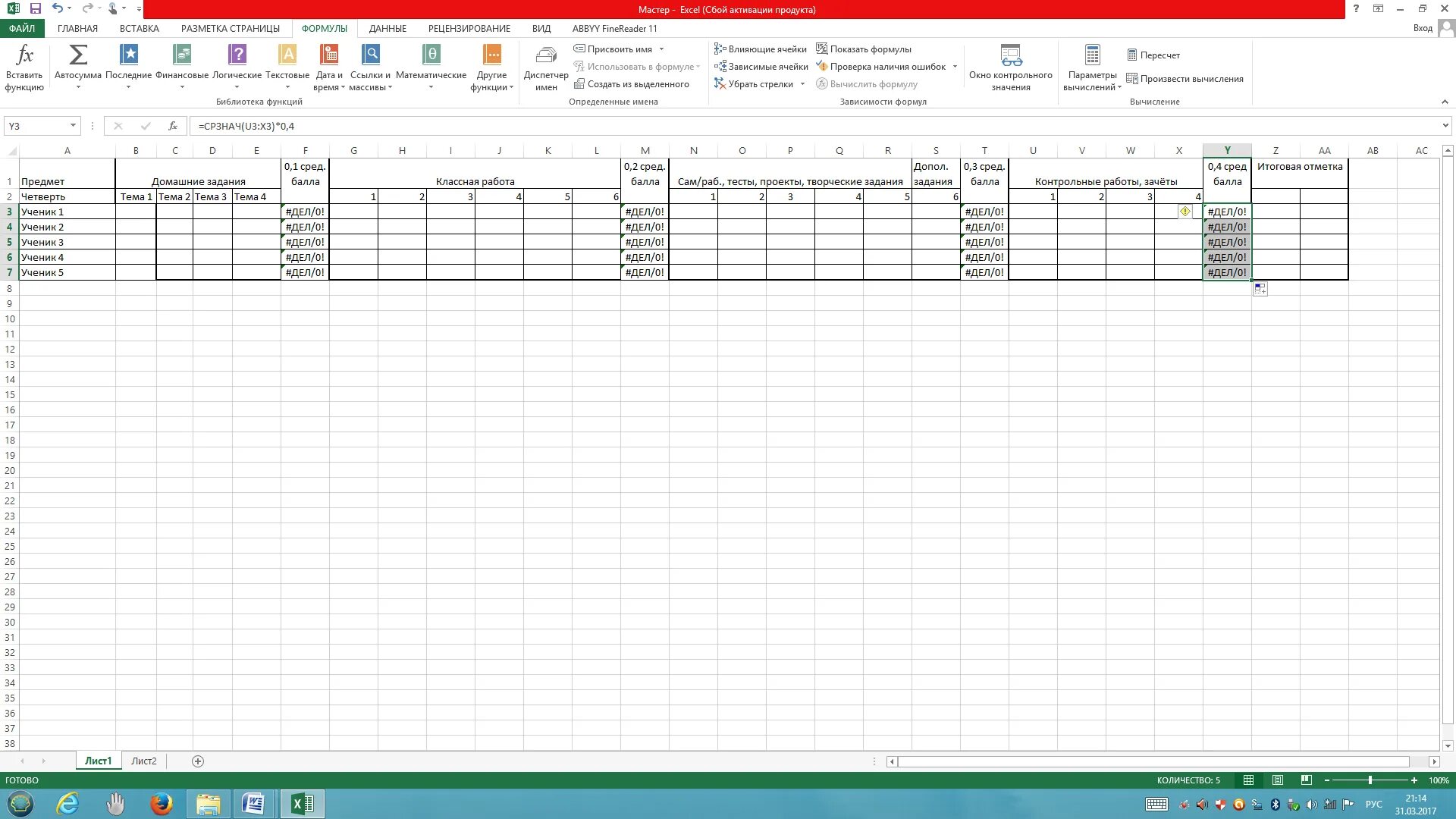Open Последние recently used functions
Image resolution: width=1456 pixels, height=819 pixels.
[x=128, y=67]
